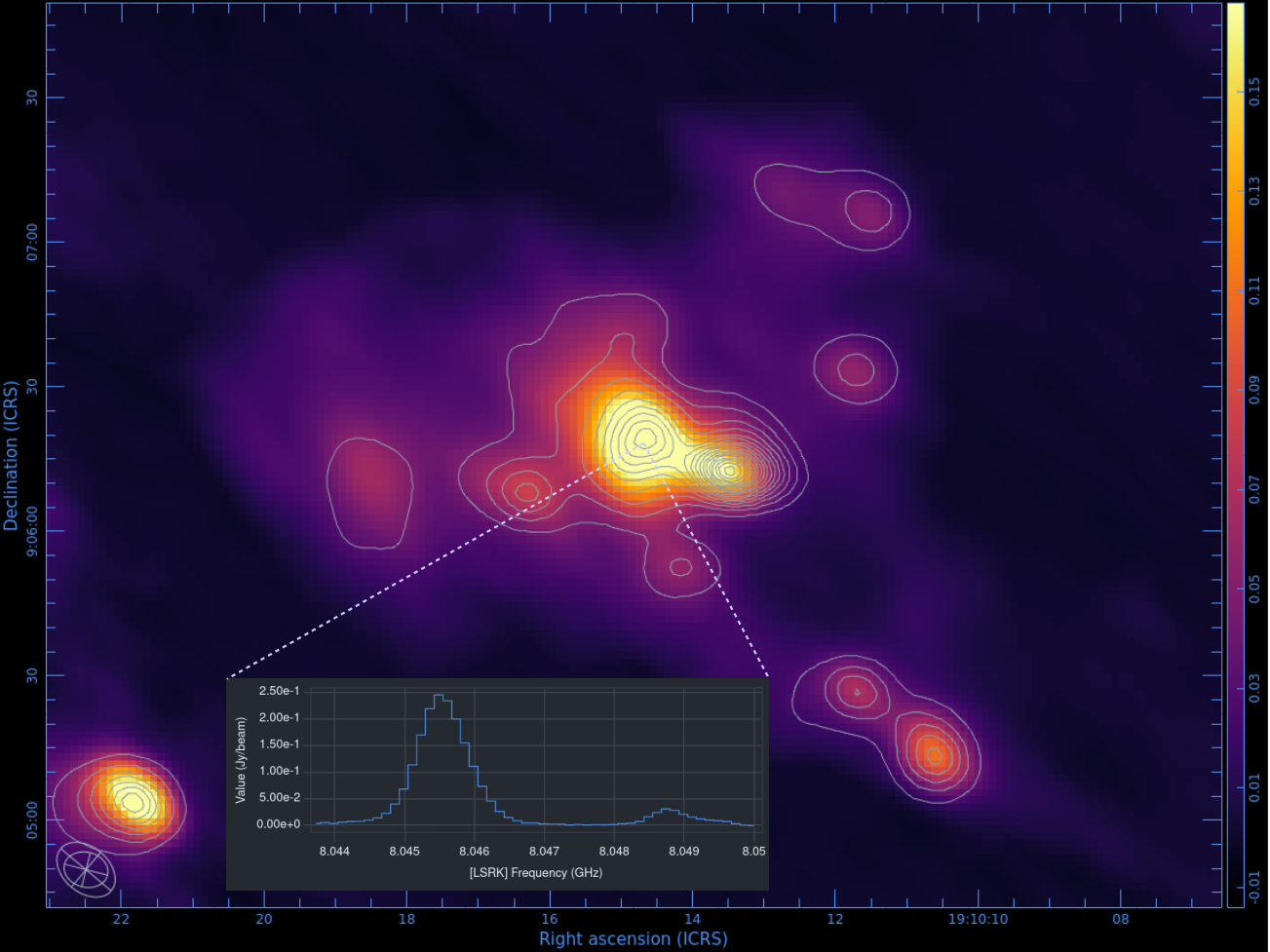Click the beam ellipse marker icon
This screenshot has height=952, width=1270.
pyautogui.click(x=86, y=868)
